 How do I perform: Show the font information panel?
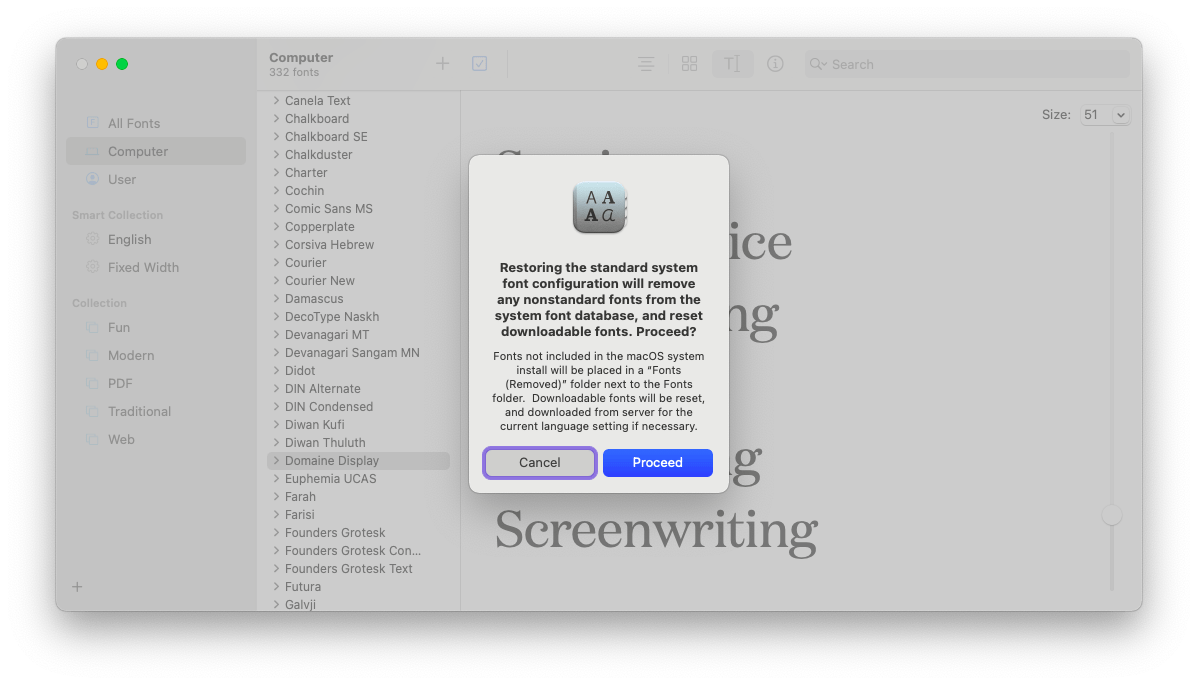point(775,63)
